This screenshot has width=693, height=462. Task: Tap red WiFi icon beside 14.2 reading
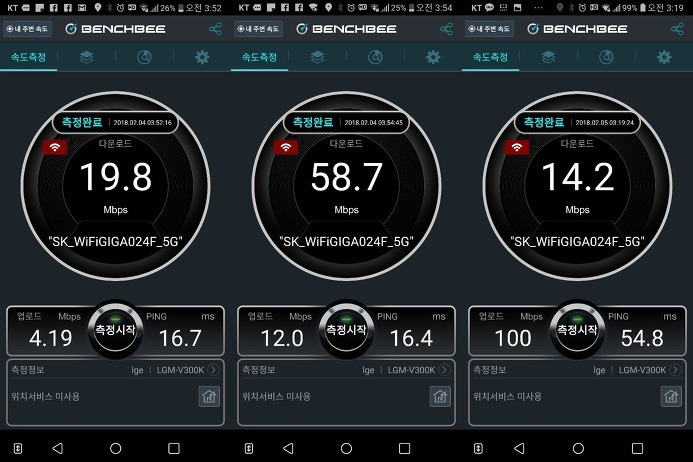(x=517, y=147)
